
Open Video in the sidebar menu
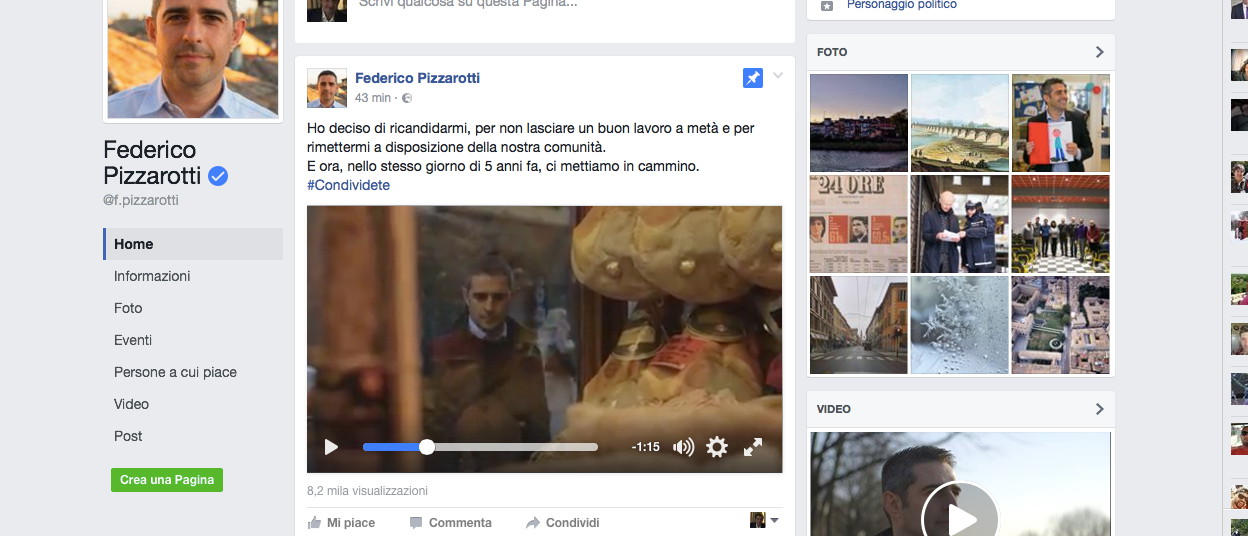pos(131,404)
